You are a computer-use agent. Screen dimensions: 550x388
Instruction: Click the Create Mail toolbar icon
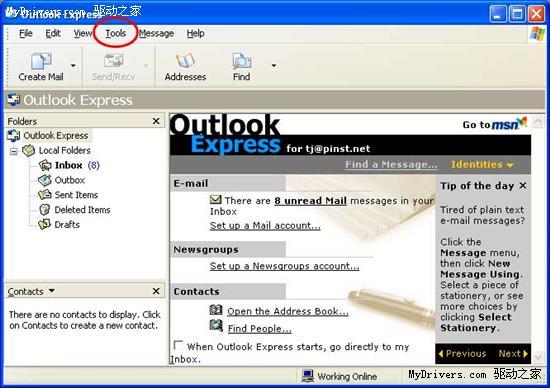pos(41,61)
